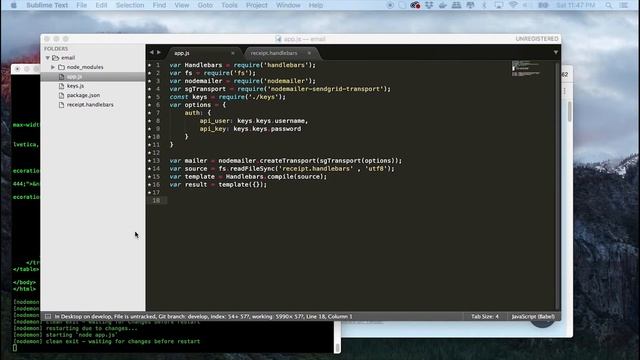The height and width of the screenshot is (360, 640).
Task: Close the receipt.handlebars tab
Action: [x=309, y=53]
